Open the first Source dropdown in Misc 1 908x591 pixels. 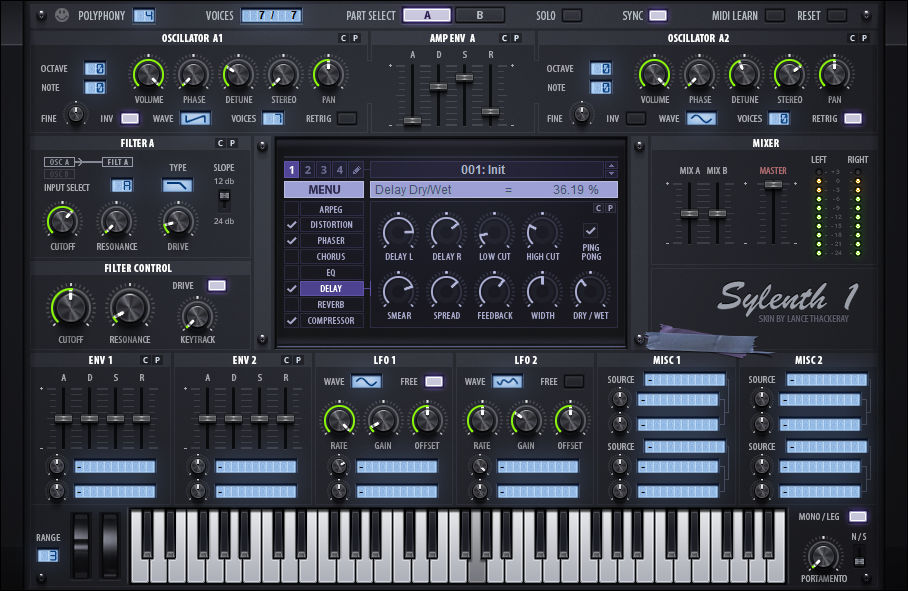click(685, 381)
